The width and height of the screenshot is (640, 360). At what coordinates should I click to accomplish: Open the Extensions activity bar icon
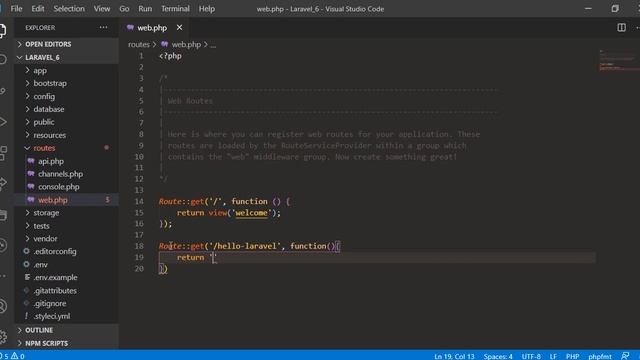tap(2, 153)
